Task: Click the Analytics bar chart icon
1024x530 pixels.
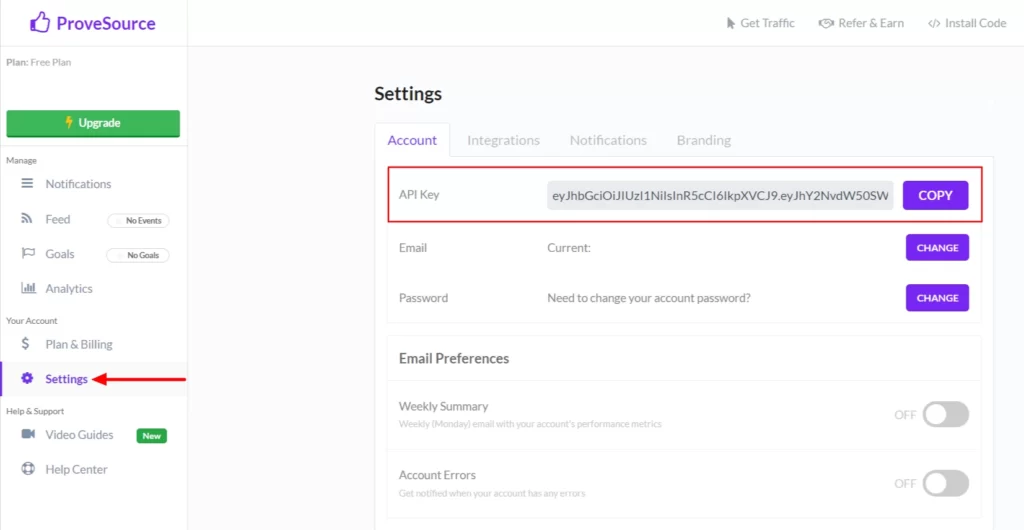Action: coord(29,288)
